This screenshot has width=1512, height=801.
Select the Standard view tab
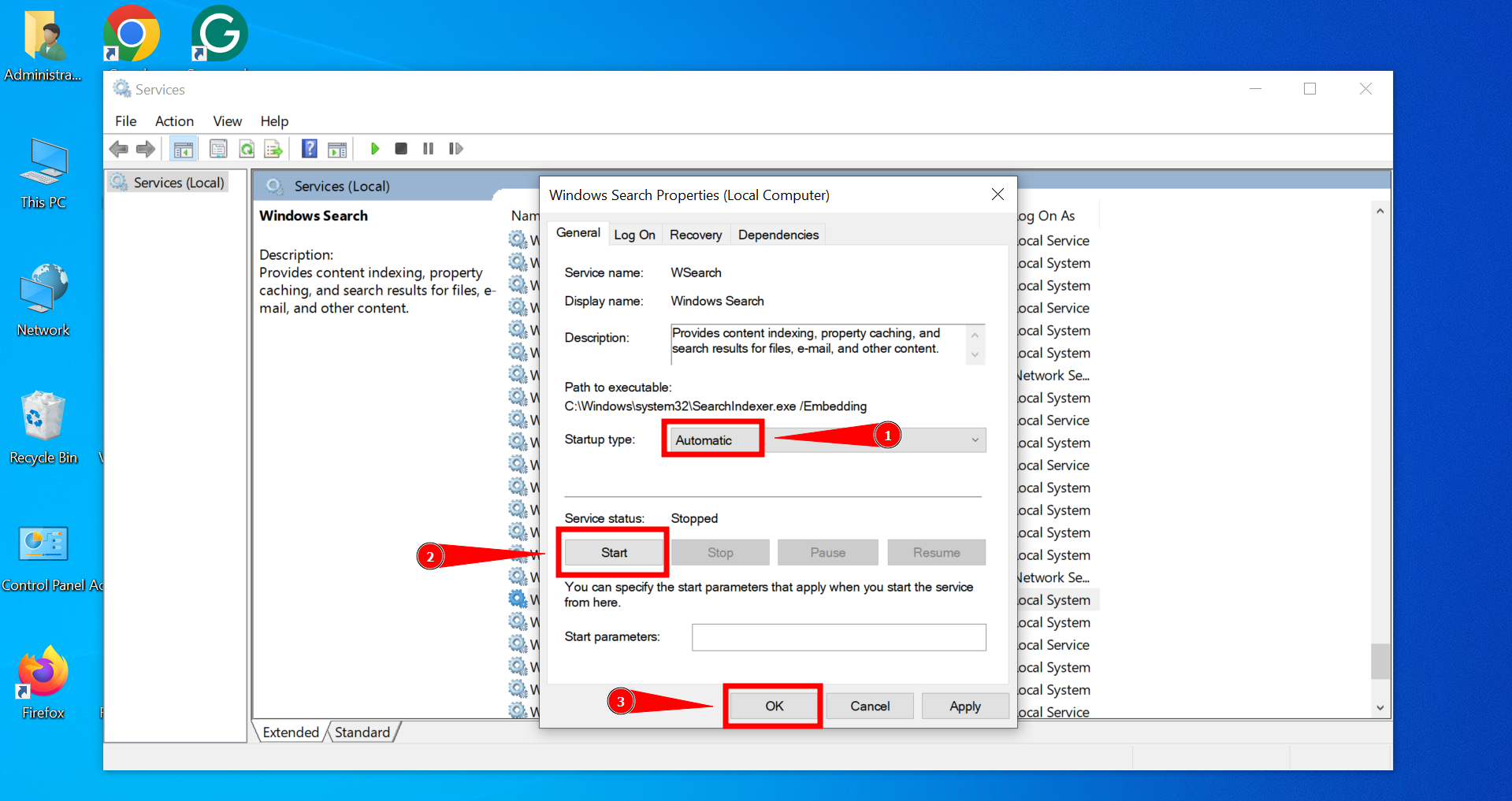click(x=362, y=732)
